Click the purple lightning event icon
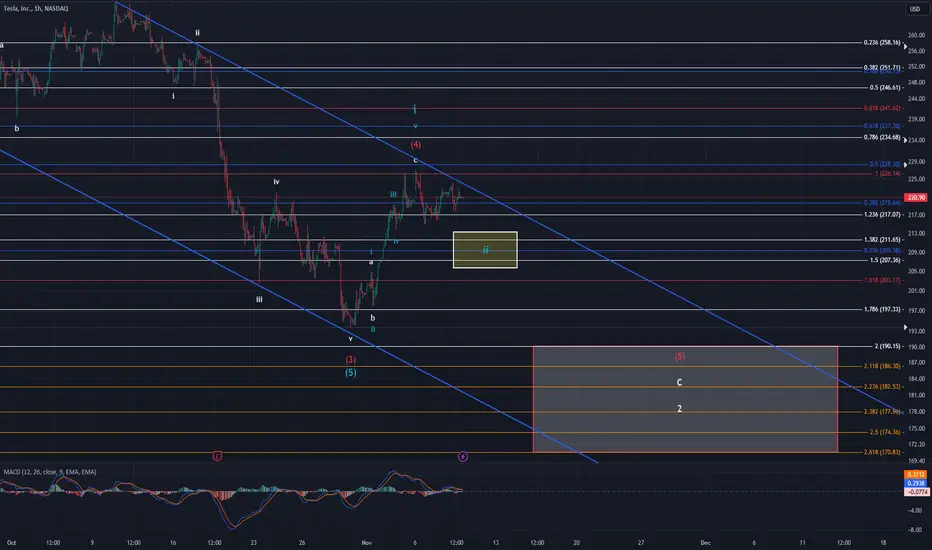The height and width of the screenshot is (550, 932). pos(462,456)
